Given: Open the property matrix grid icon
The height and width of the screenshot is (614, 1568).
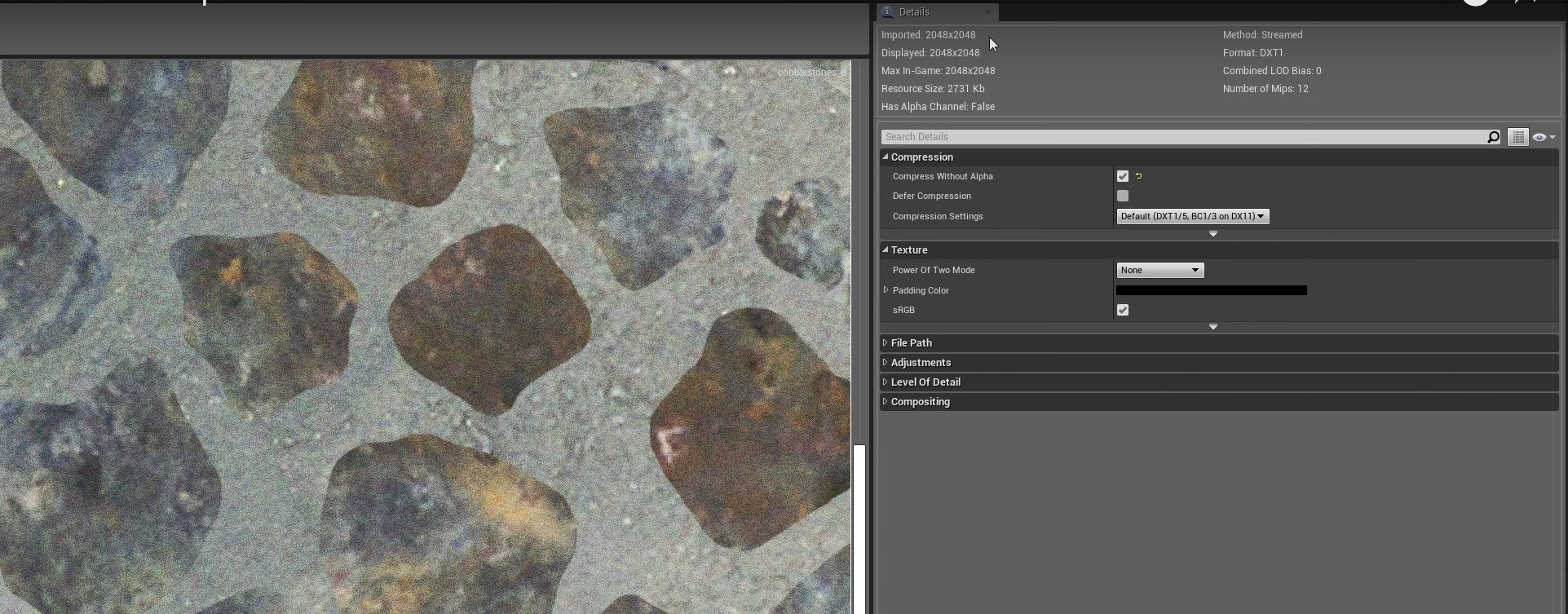Looking at the screenshot, I should click(x=1517, y=137).
